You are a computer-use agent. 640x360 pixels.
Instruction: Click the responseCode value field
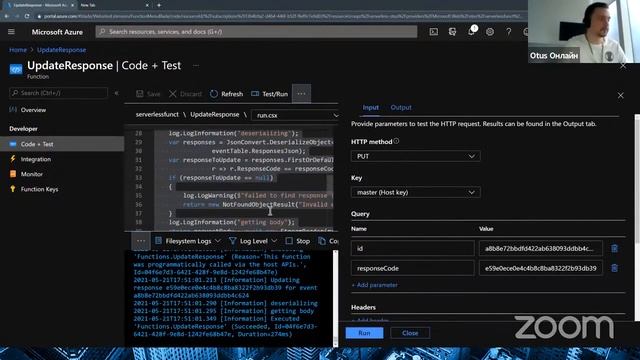tap(540, 268)
